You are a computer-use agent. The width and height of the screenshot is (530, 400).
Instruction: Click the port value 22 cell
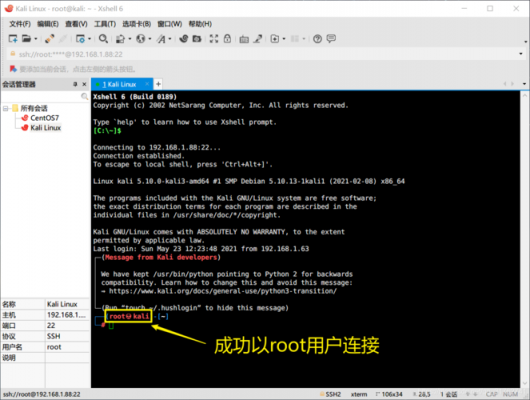click(x=67, y=326)
